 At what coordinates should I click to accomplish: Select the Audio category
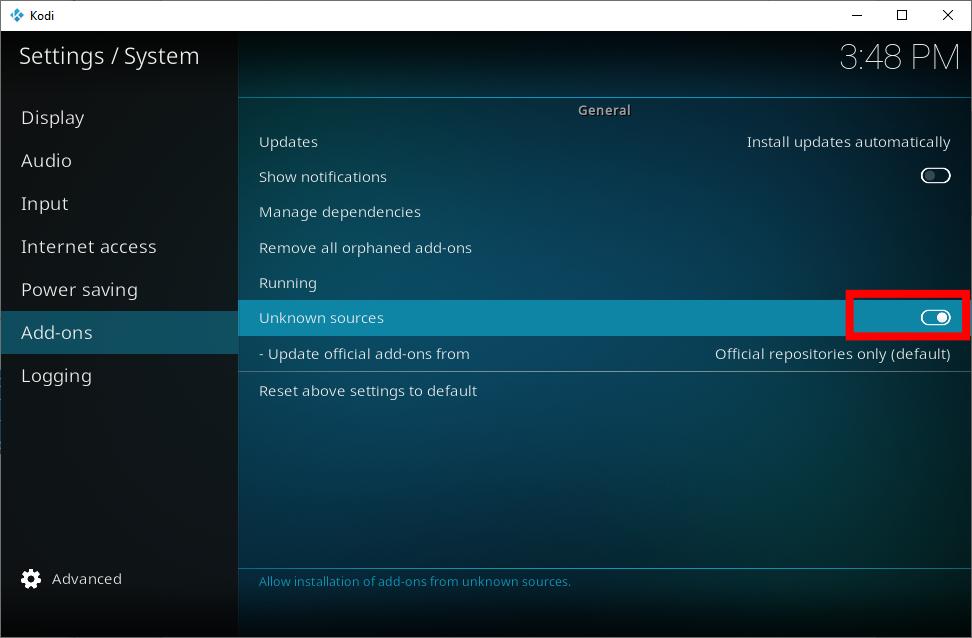click(x=119, y=161)
